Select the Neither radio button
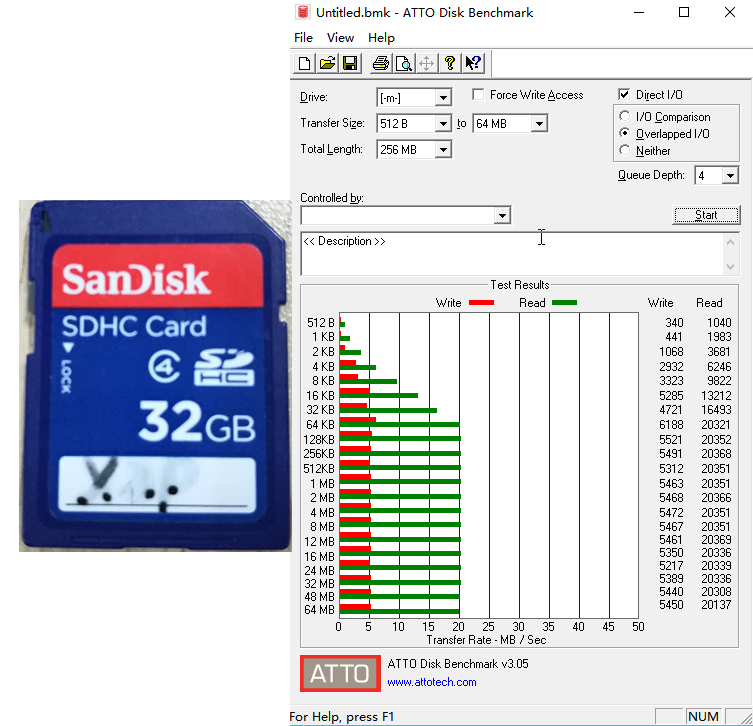The image size is (753, 726). (x=624, y=150)
